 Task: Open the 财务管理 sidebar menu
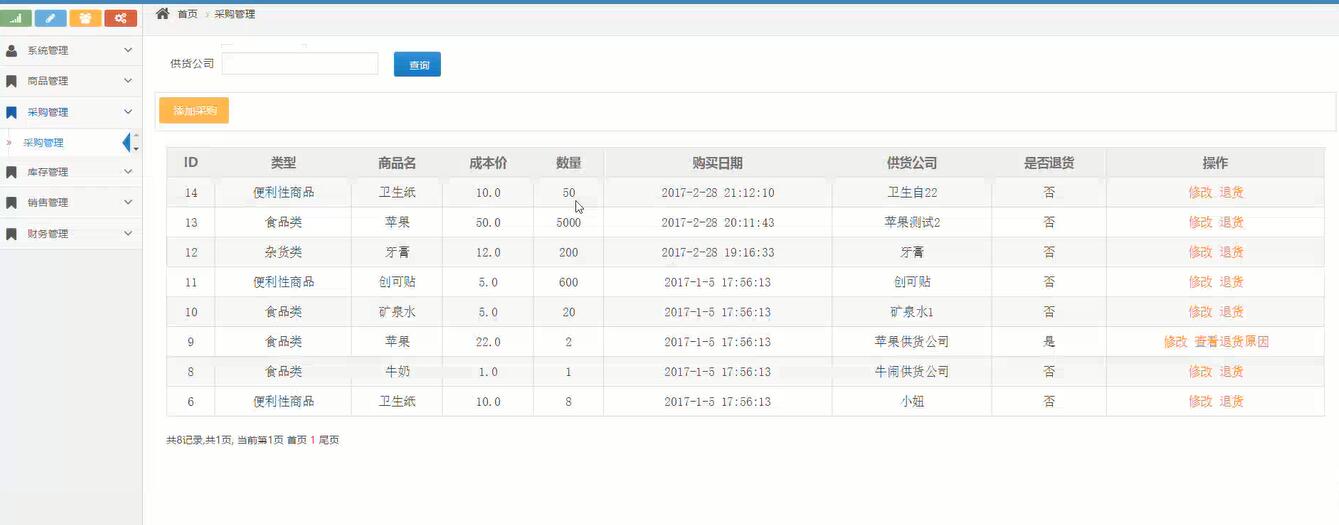click(71, 234)
